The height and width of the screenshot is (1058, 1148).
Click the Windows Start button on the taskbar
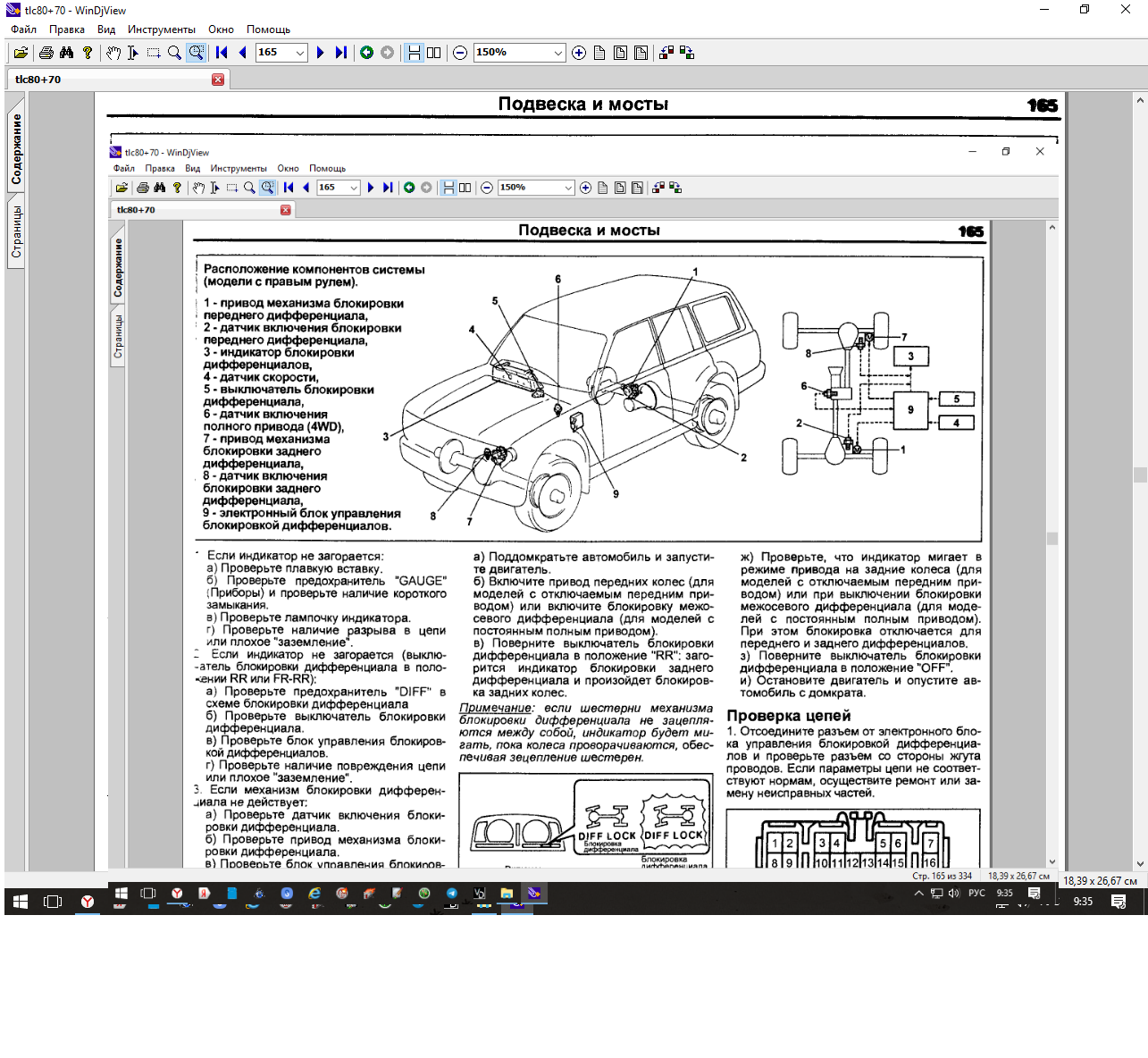click(x=20, y=902)
